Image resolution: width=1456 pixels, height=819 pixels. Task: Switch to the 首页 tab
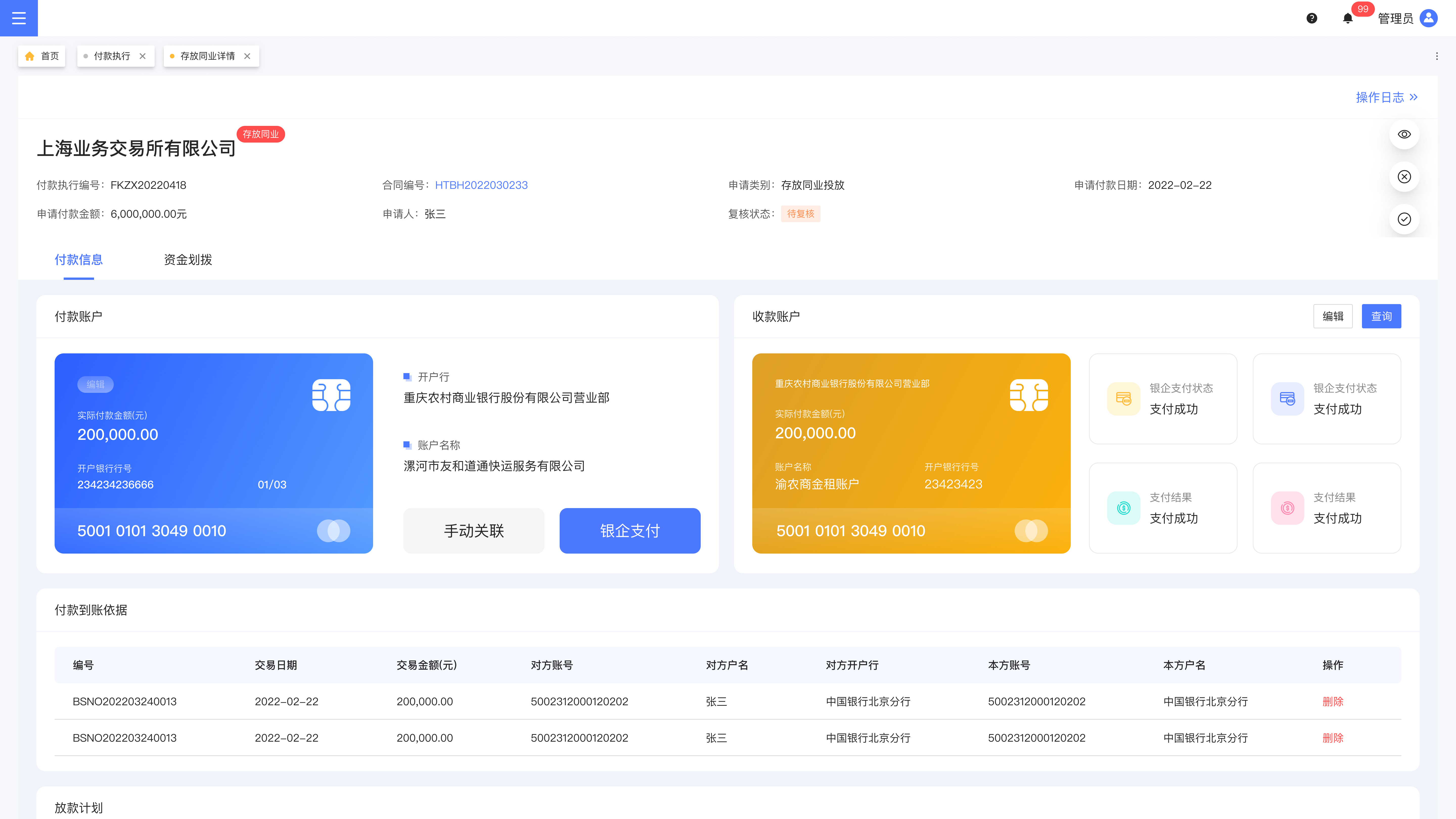point(42,56)
